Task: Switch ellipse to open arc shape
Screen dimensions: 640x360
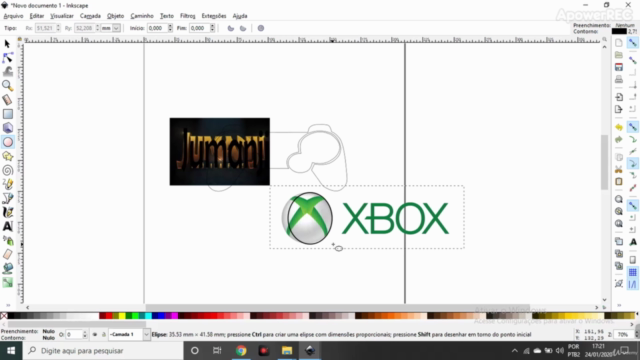Action: [243, 28]
